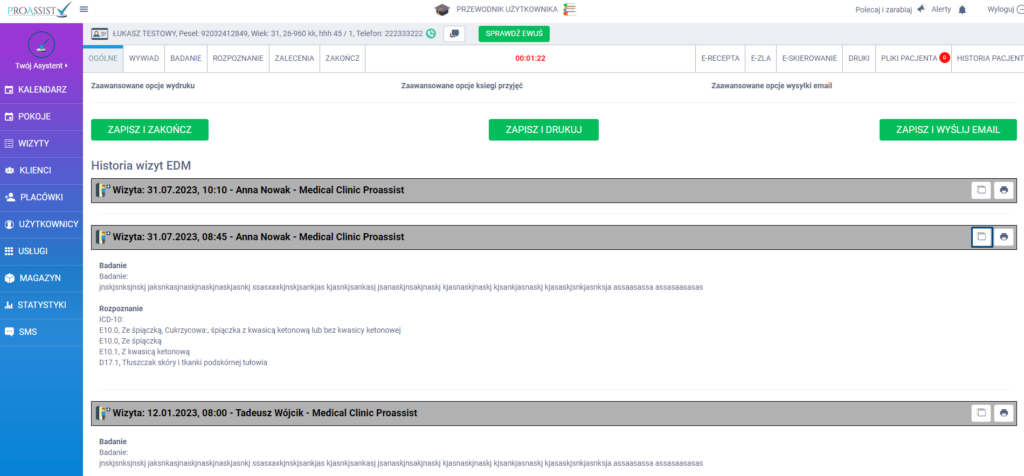Image resolution: width=1024 pixels, height=476 pixels.
Task: Click the Sprawdź EWUŚ button
Action: [x=514, y=34]
